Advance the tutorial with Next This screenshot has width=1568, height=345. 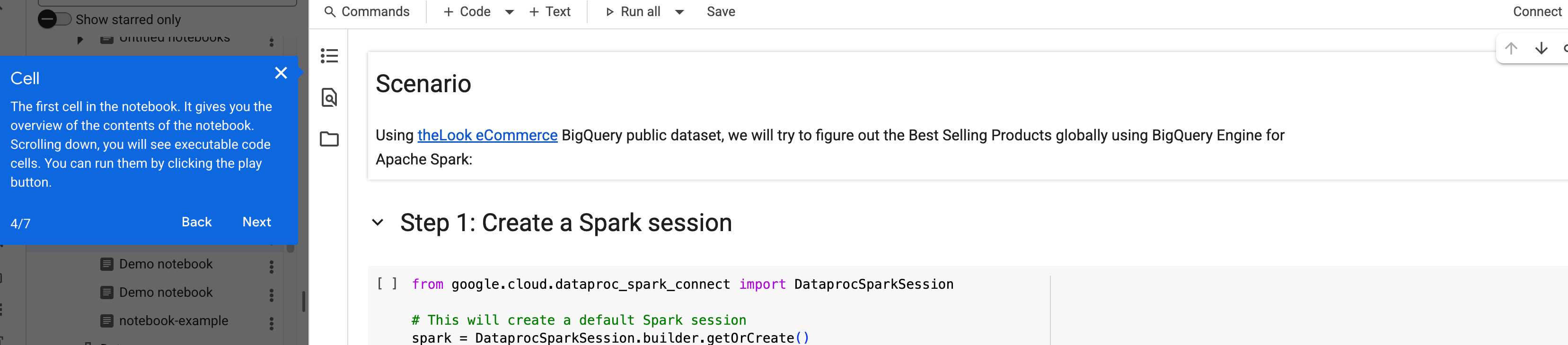256,222
